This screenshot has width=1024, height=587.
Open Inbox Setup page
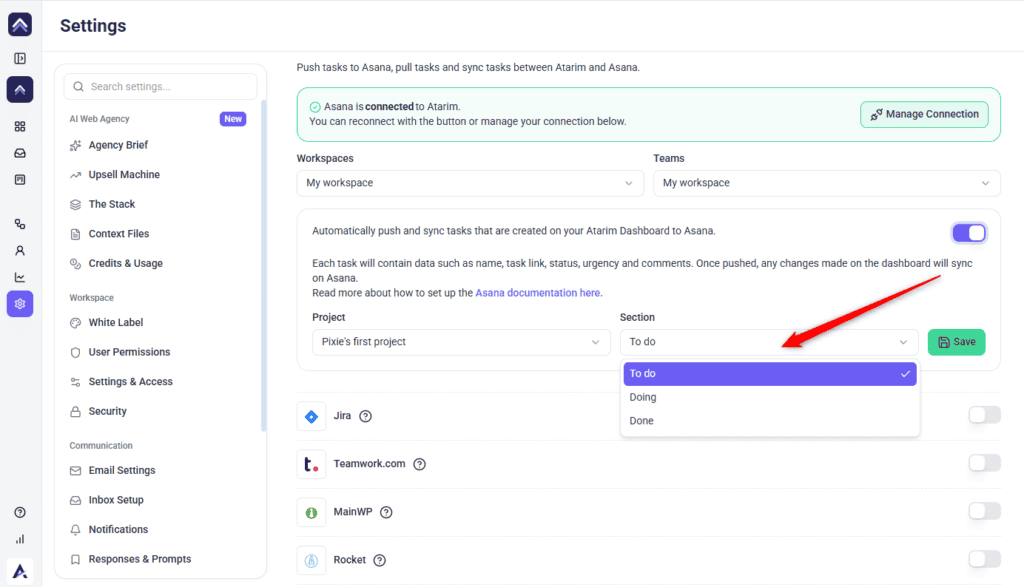coord(116,500)
